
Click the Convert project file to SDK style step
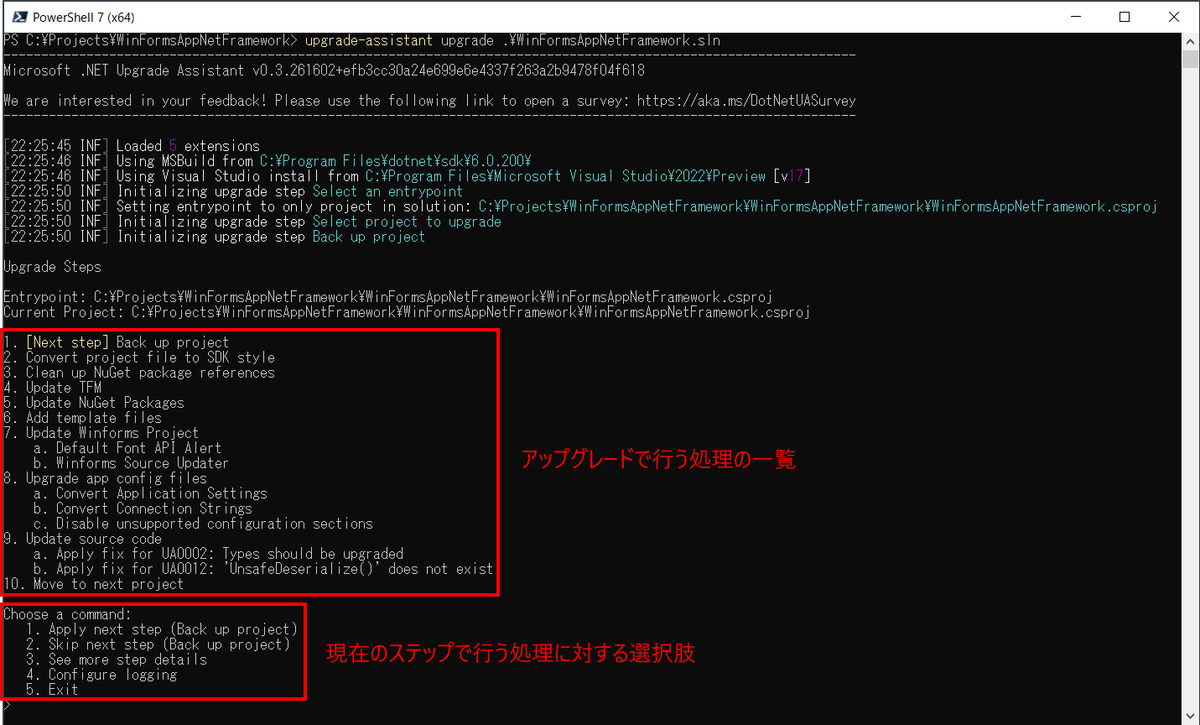[x=140, y=357]
